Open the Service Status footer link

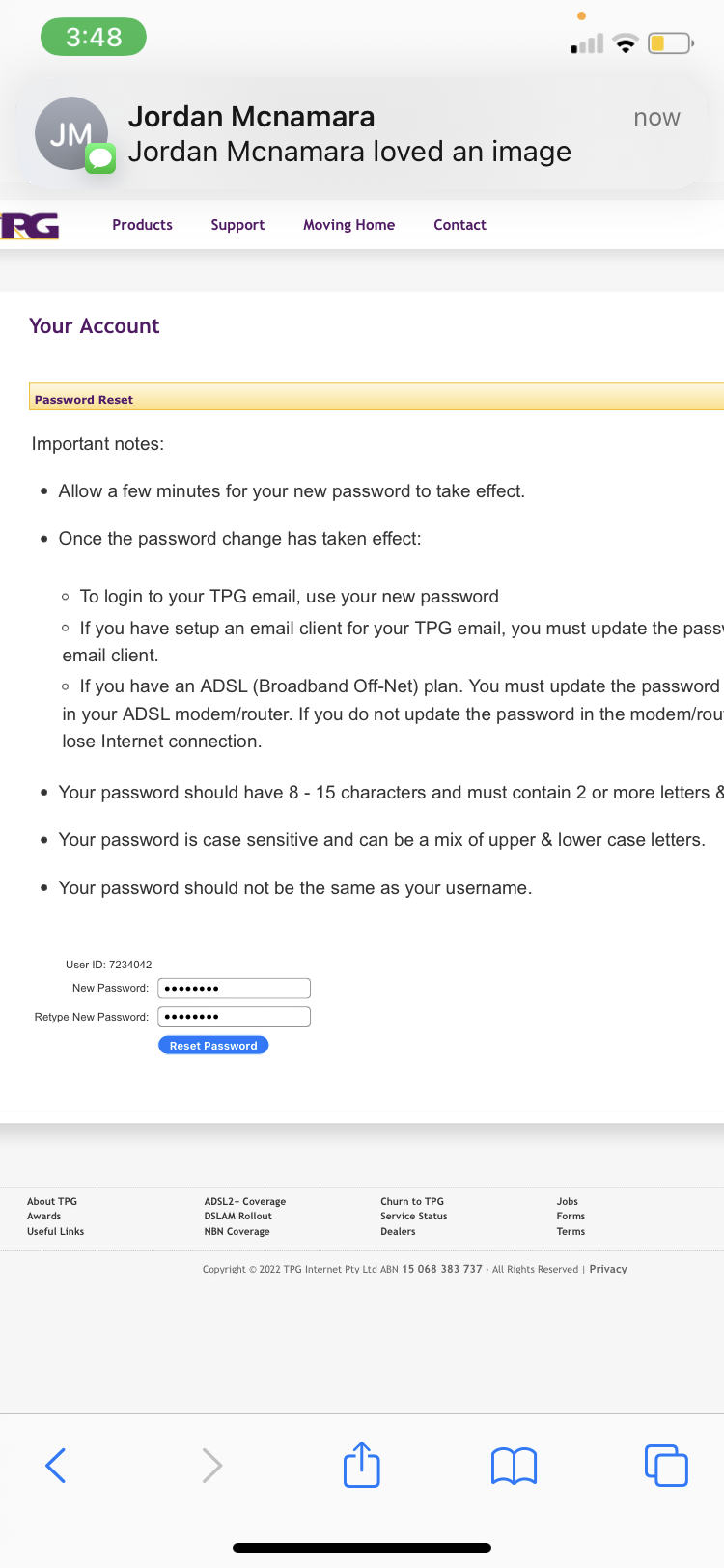(x=414, y=1217)
